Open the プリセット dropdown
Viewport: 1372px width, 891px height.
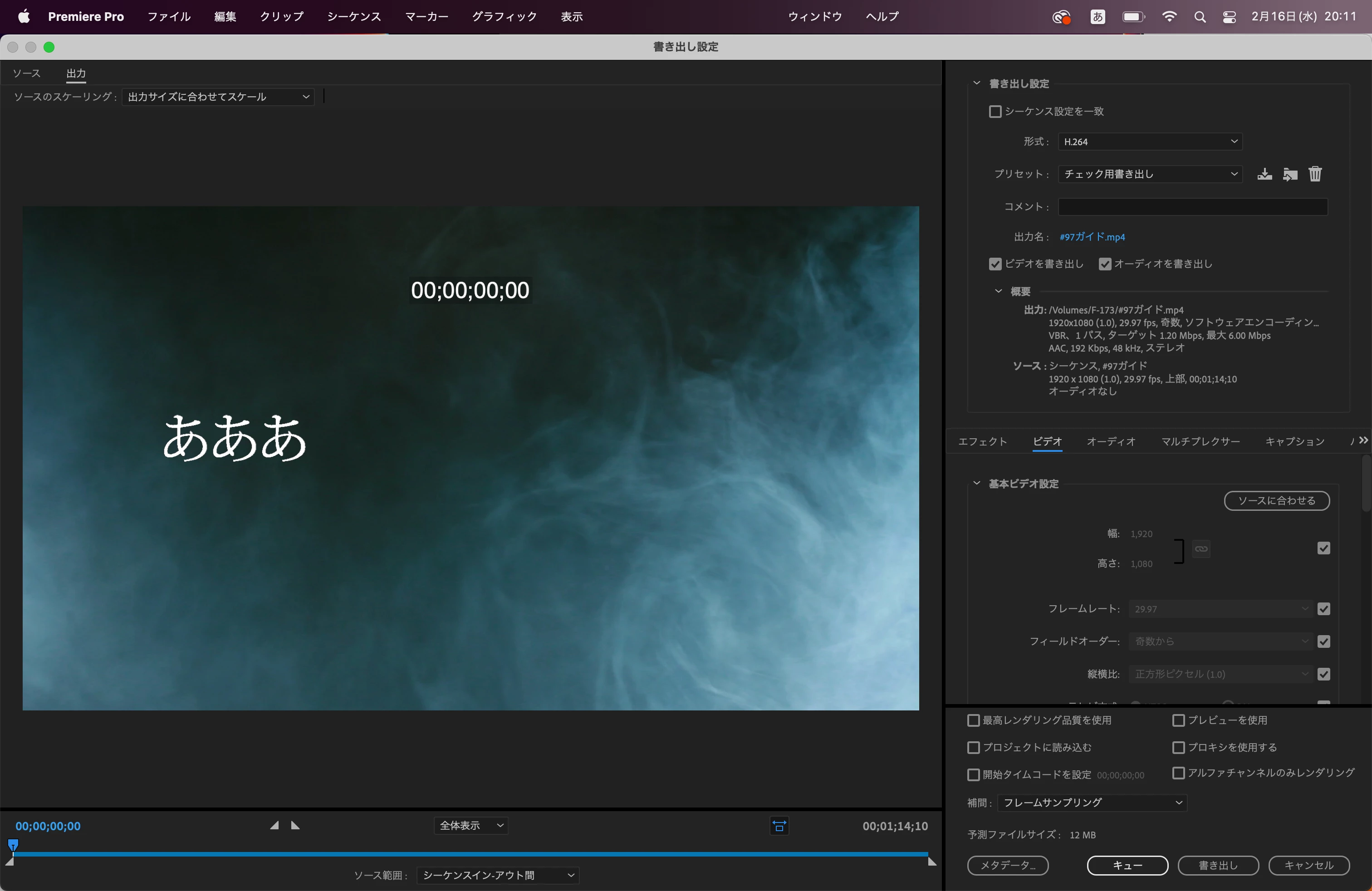(x=1150, y=174)
